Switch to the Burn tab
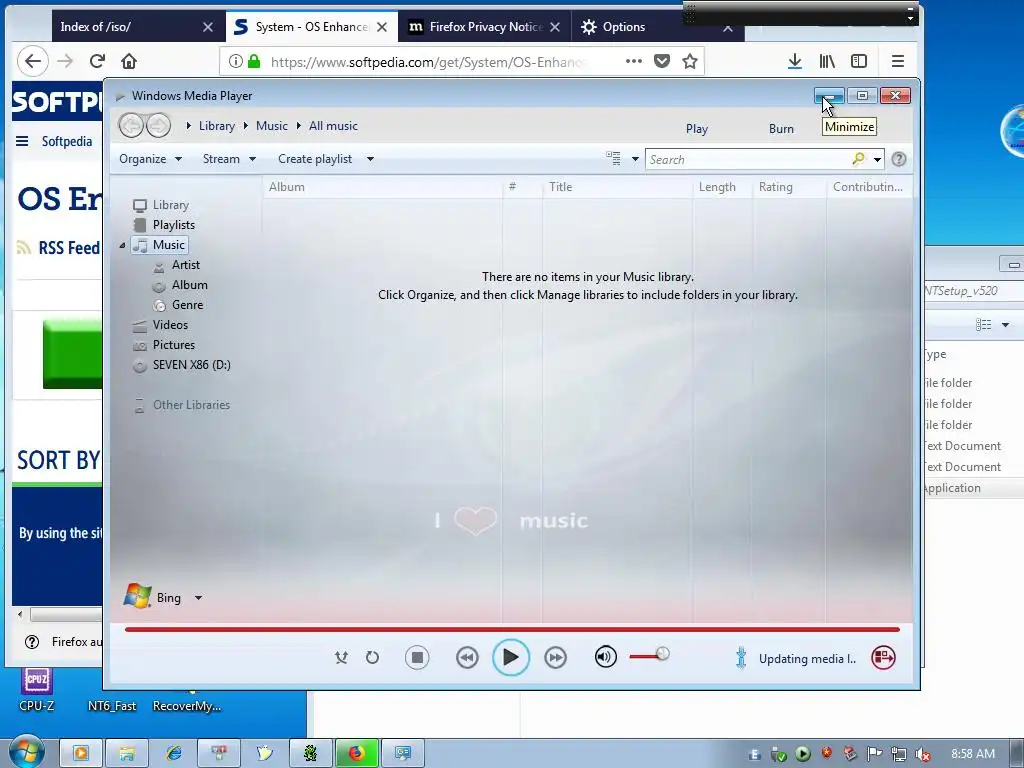 tap(781, 129)
